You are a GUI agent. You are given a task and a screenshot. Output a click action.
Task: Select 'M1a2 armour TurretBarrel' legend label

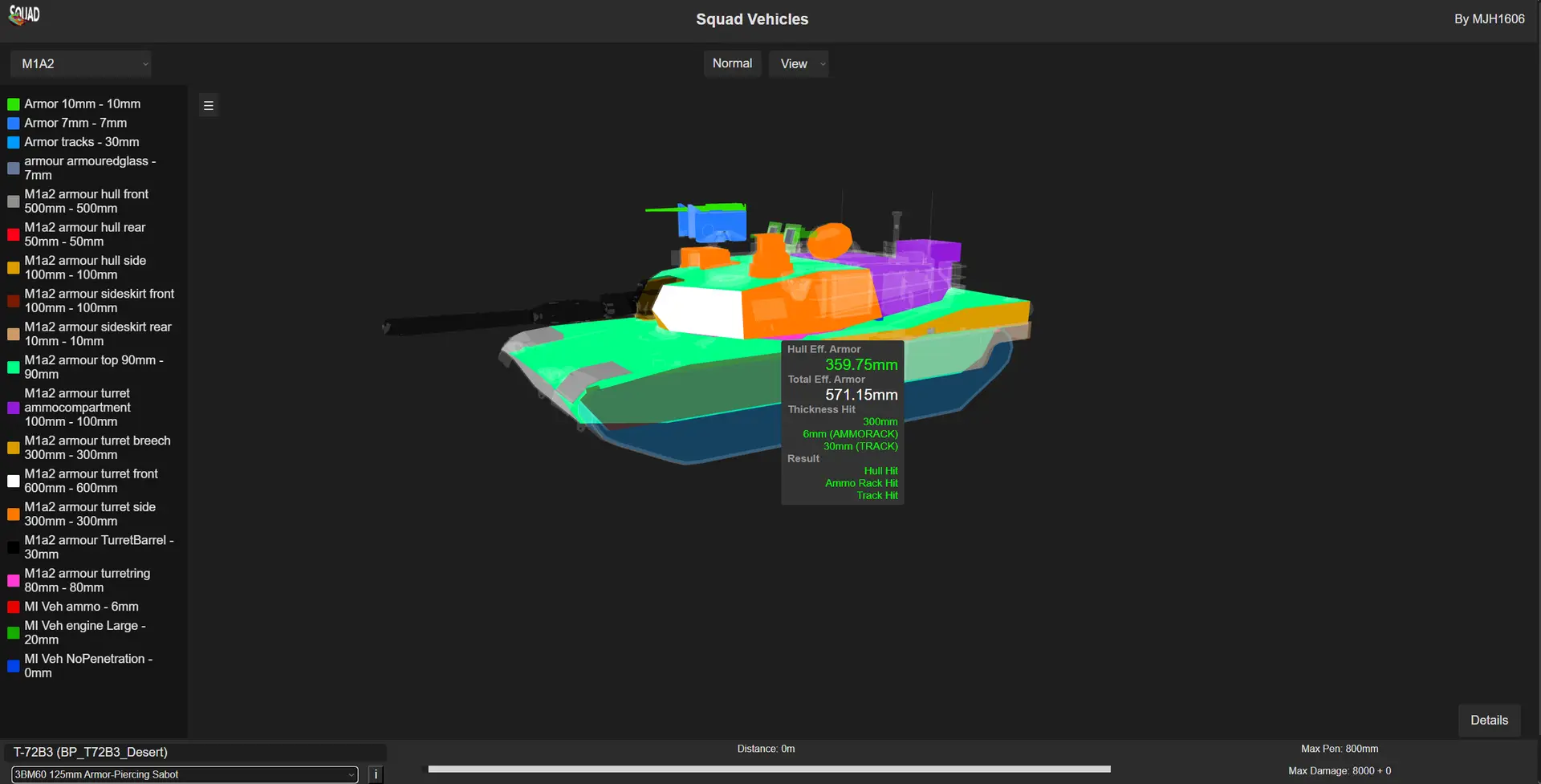coord(99,547)
